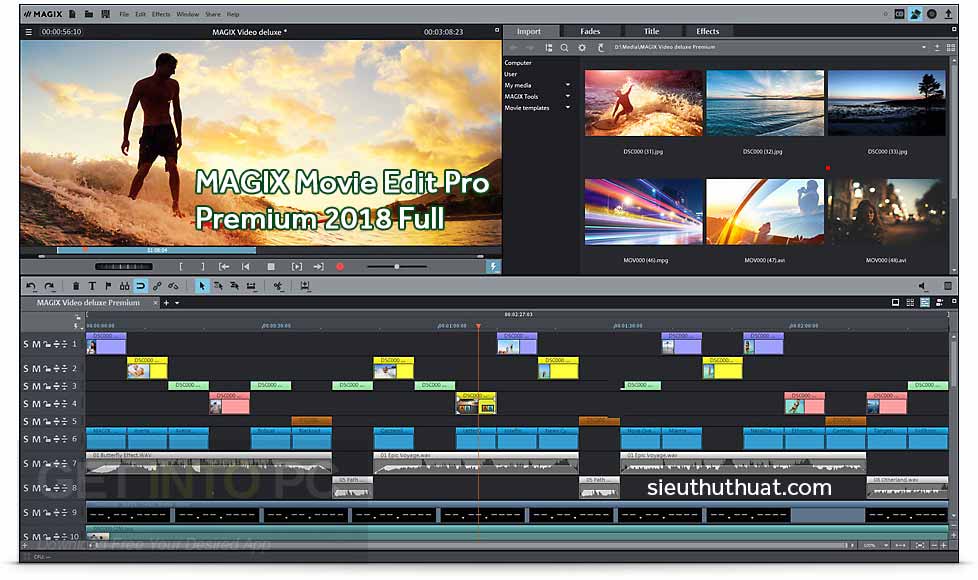Click the Burn disc icon in top bar
Screen dimensions: 978x580
coord(931,14)
